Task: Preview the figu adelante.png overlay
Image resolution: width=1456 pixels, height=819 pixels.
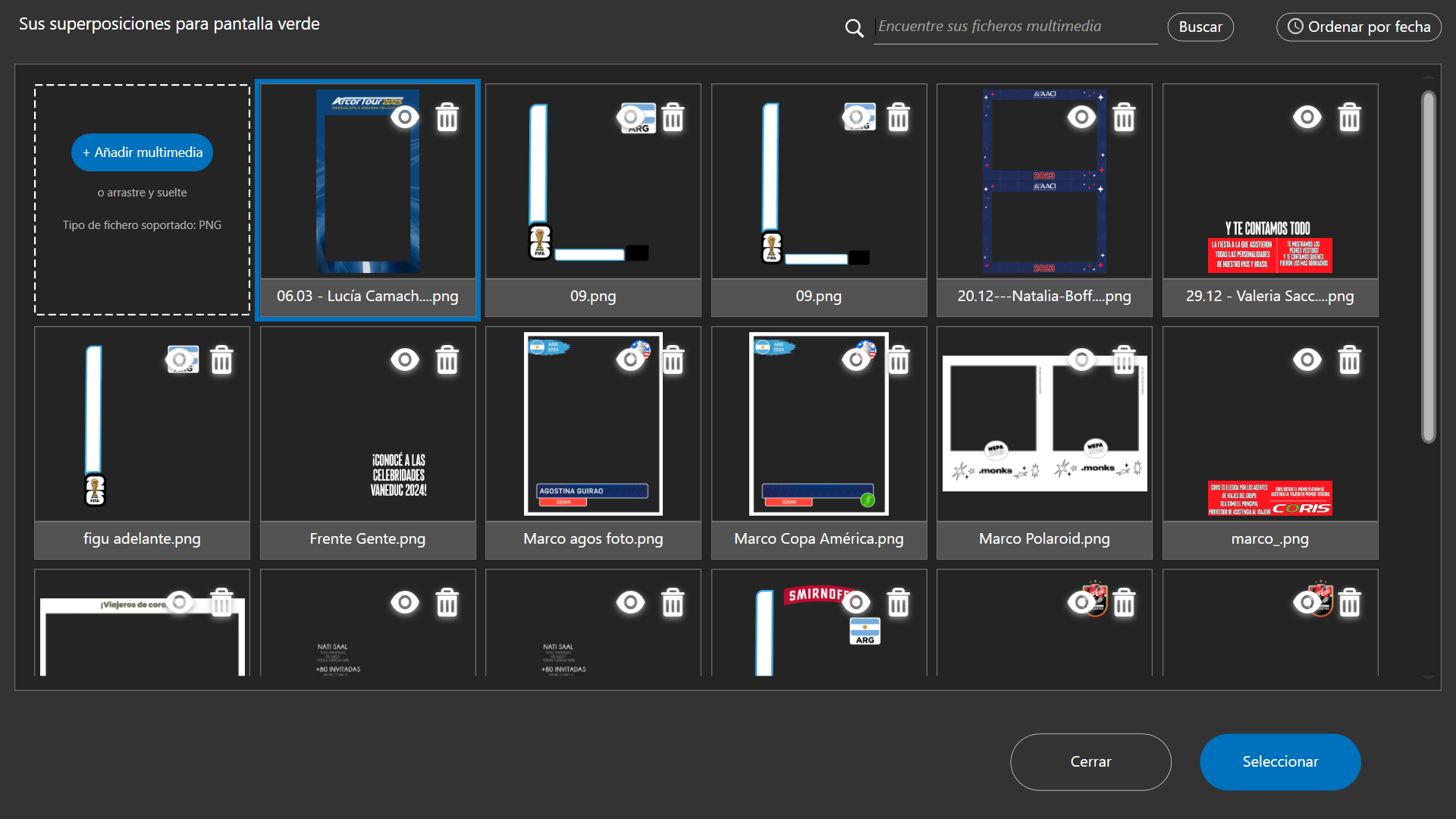Action: pyautogui.click(x=180, y=360)
